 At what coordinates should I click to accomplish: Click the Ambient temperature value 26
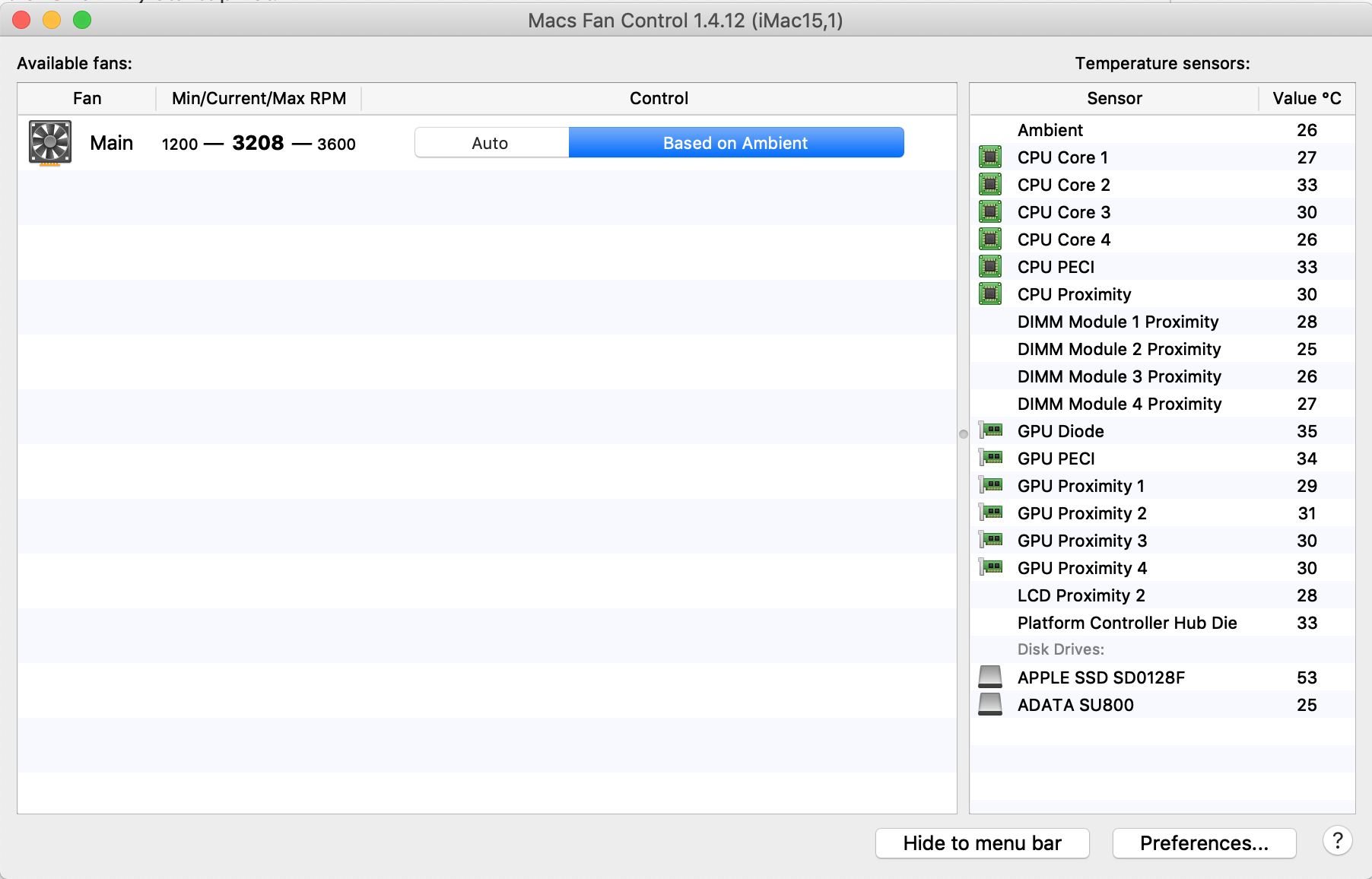[x=1307, y=130]
